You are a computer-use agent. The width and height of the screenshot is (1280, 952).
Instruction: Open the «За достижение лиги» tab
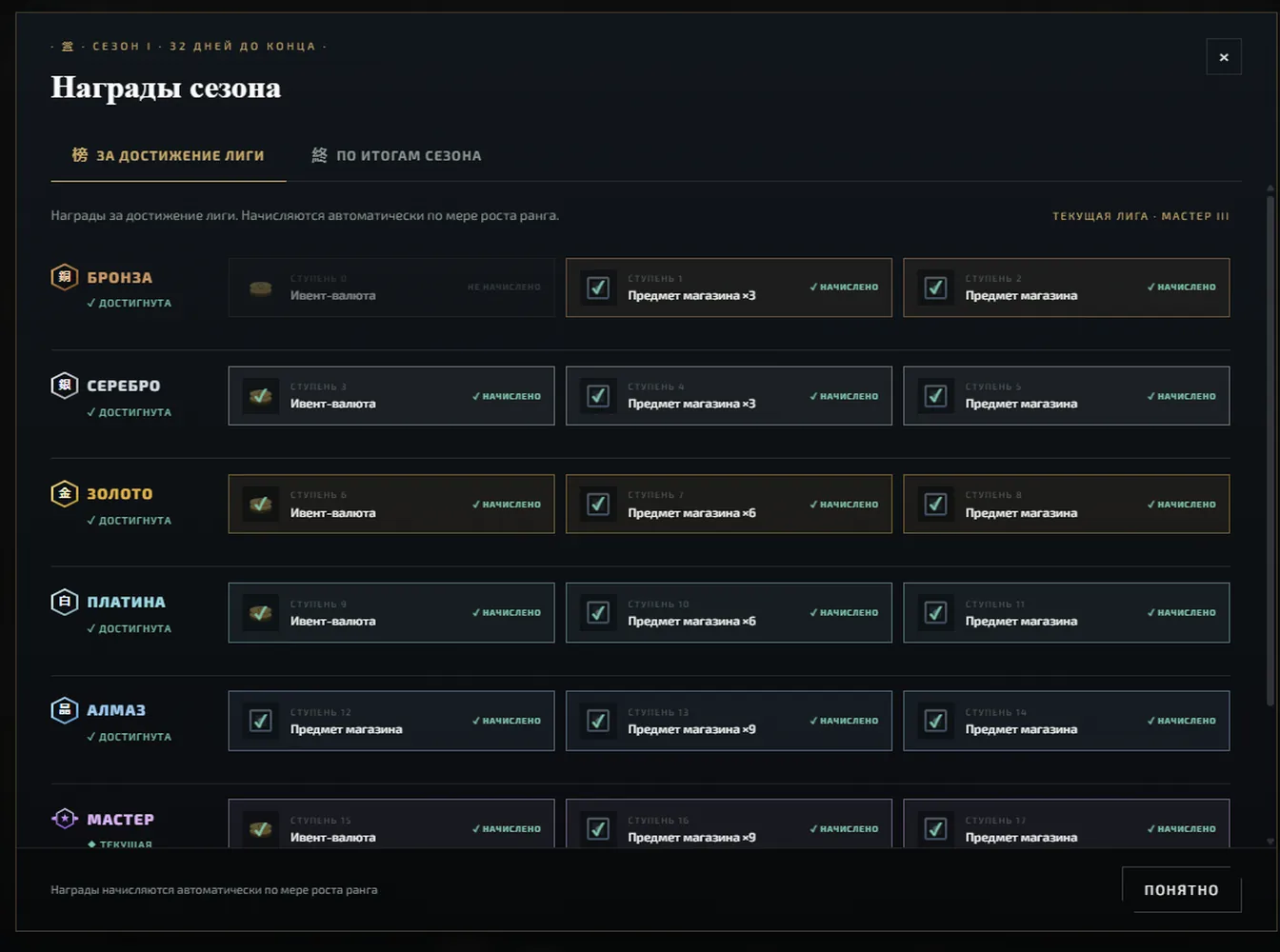coord(169,155)
